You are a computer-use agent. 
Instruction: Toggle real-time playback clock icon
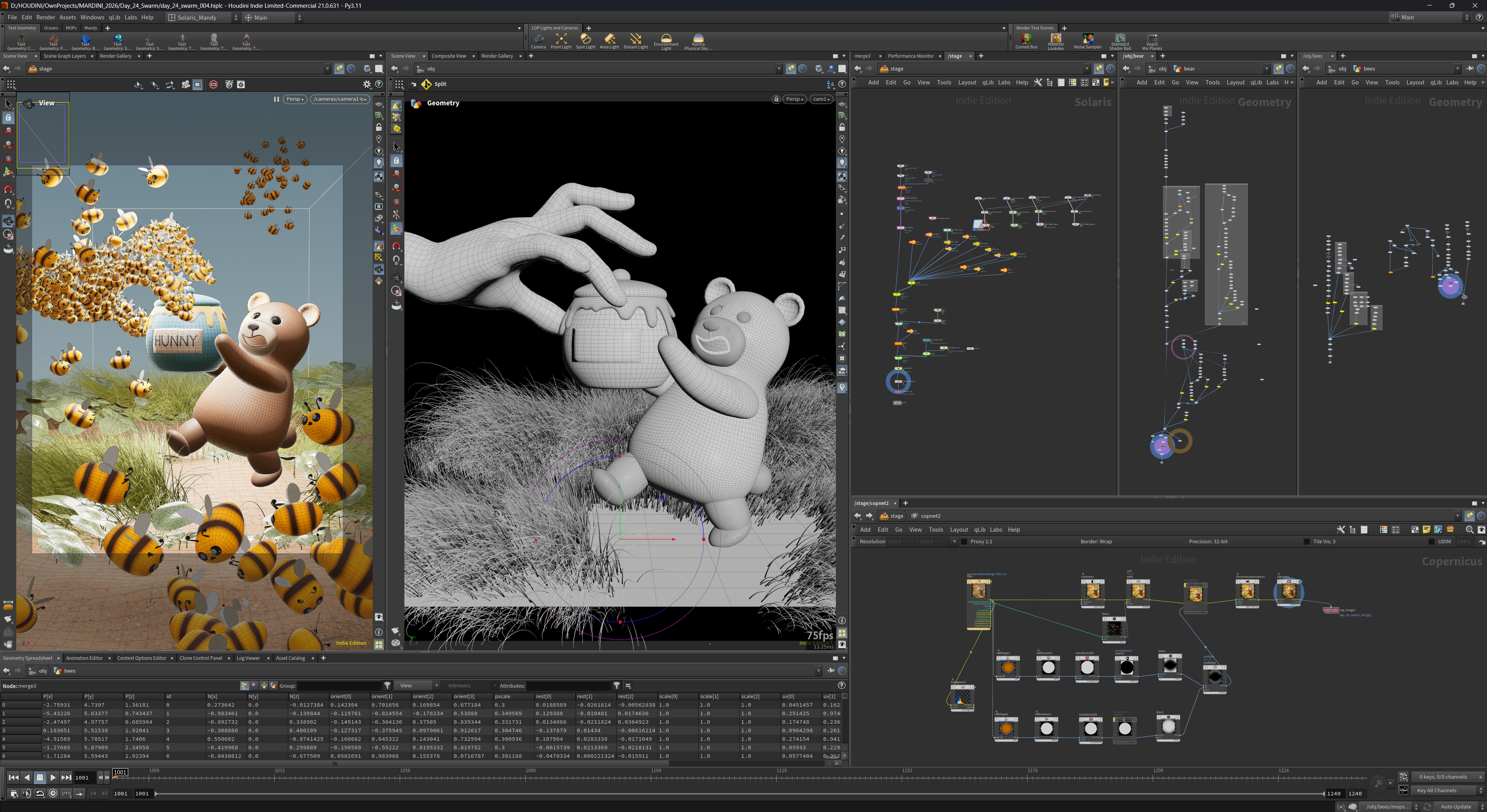click(53, 793)
